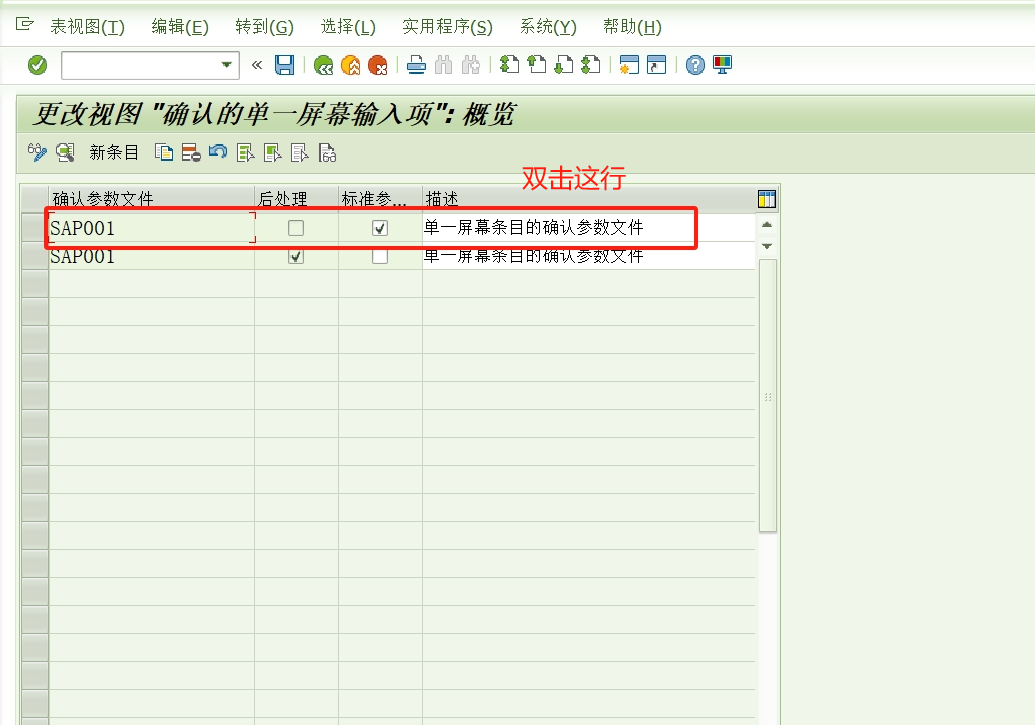This screenshot has height=725, width=1035.
Task: Click the Delete row icon
Action: point(191,153)
